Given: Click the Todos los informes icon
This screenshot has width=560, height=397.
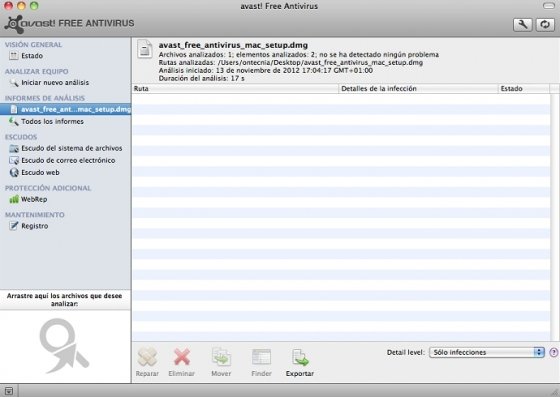Looking at the screenshot, I should click(x=14, y=121).
